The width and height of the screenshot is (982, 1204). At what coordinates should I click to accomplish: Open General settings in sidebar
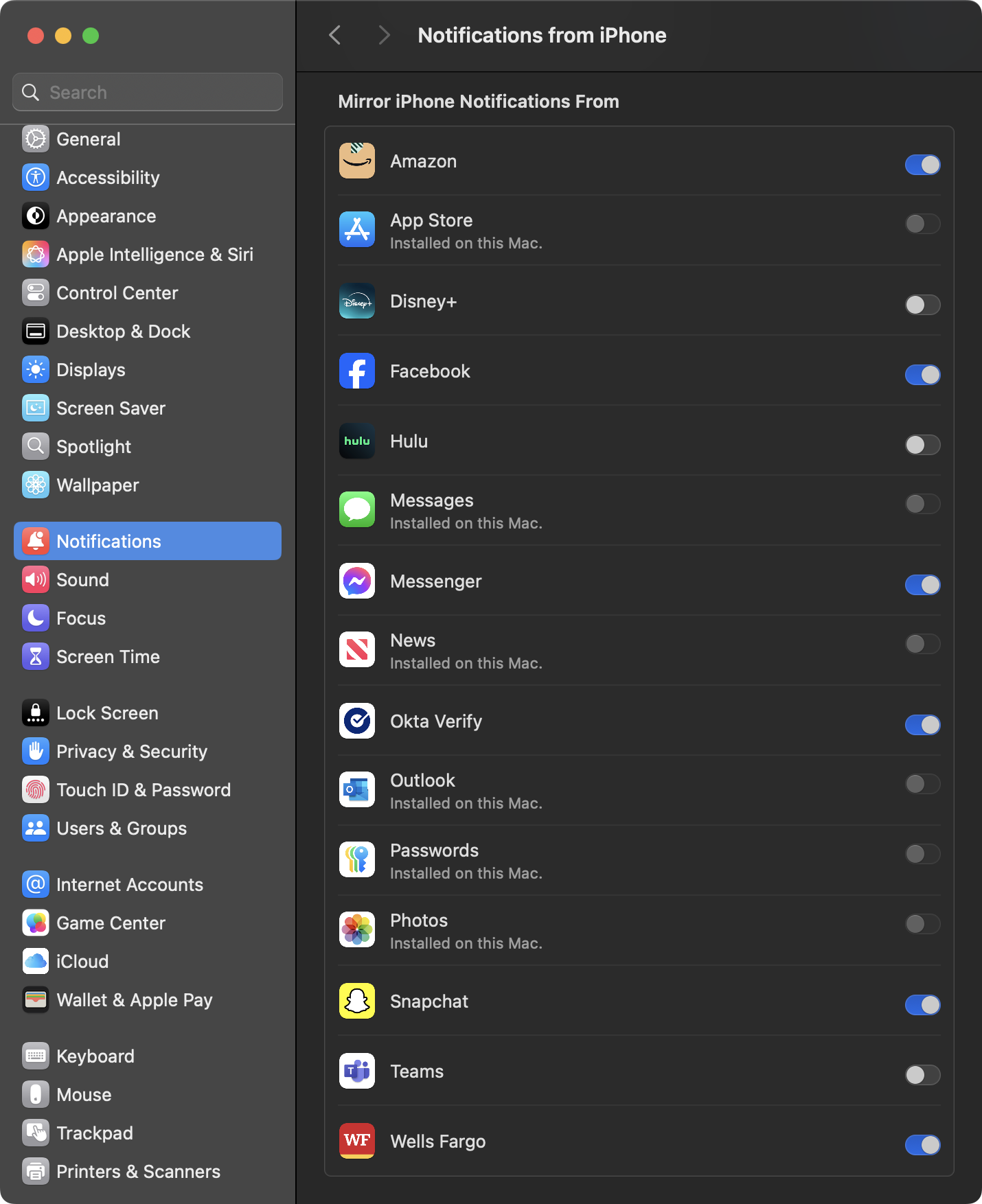coord(148,139)
